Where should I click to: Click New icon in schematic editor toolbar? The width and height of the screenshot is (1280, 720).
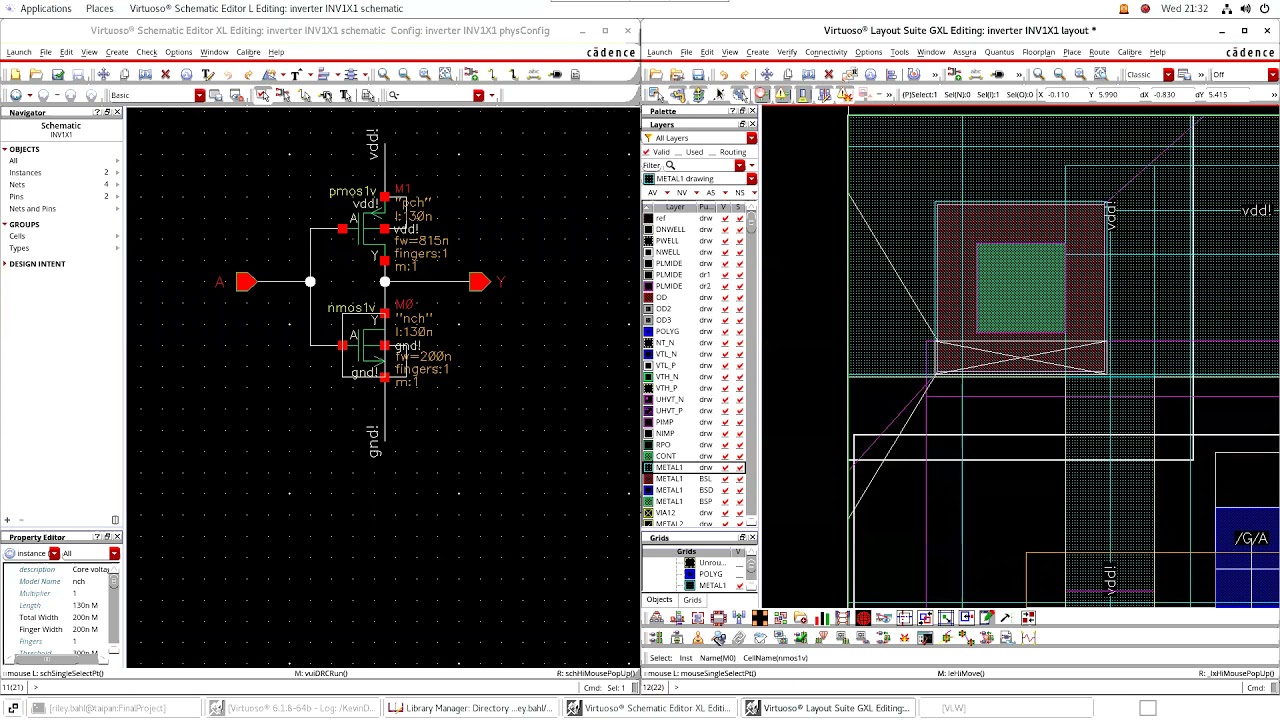(16, 74)
